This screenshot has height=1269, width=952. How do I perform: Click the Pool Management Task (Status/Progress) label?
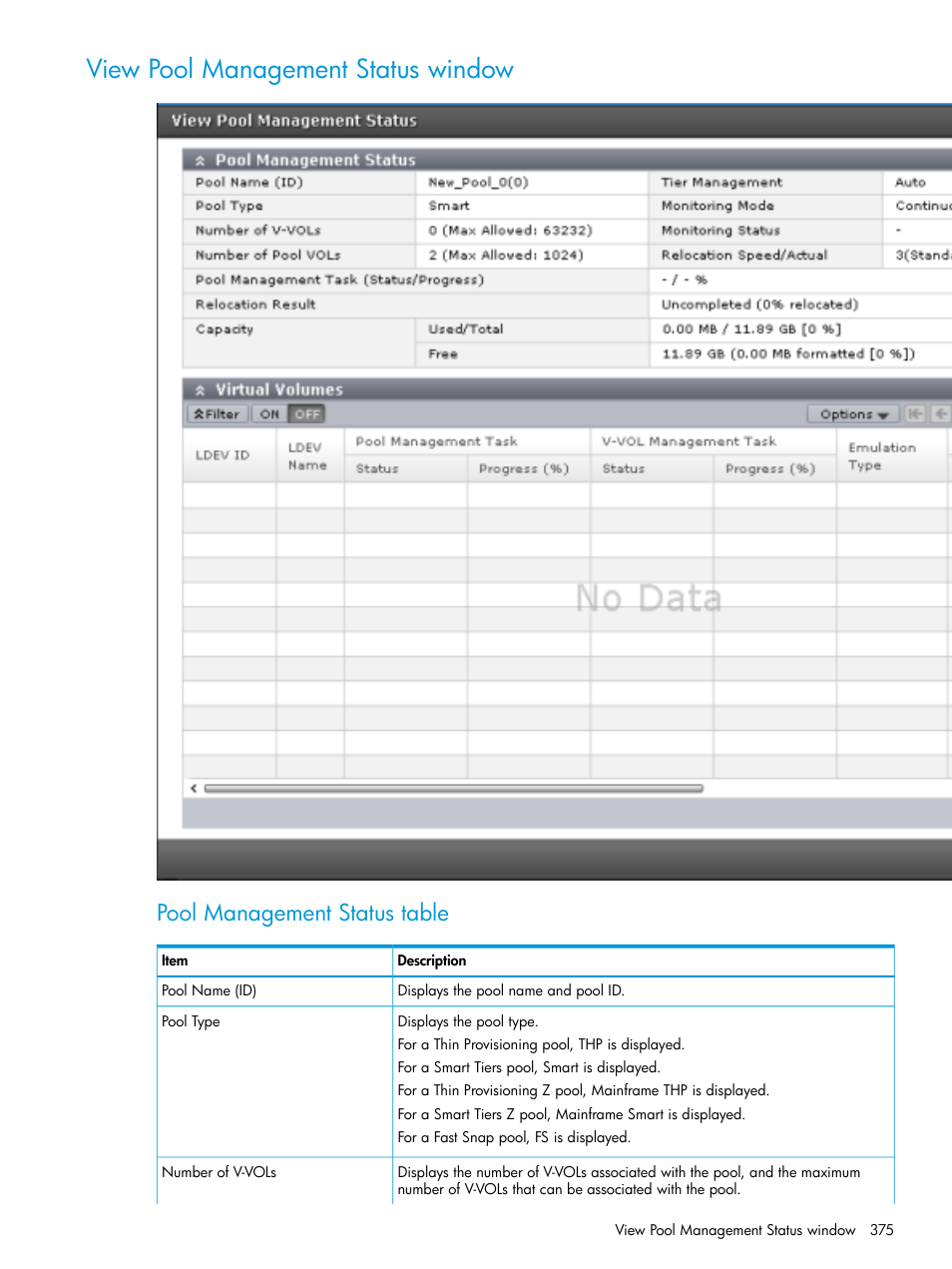[339, 281]
